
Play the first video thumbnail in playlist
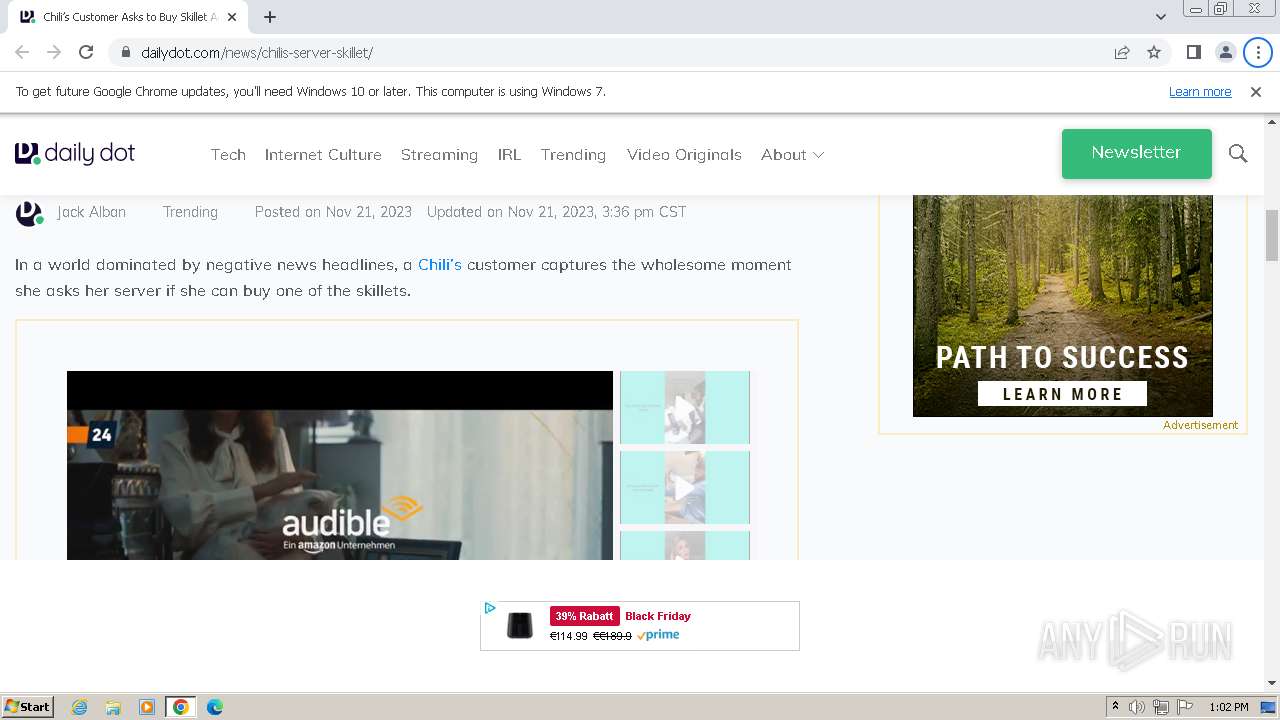[684, 407]
